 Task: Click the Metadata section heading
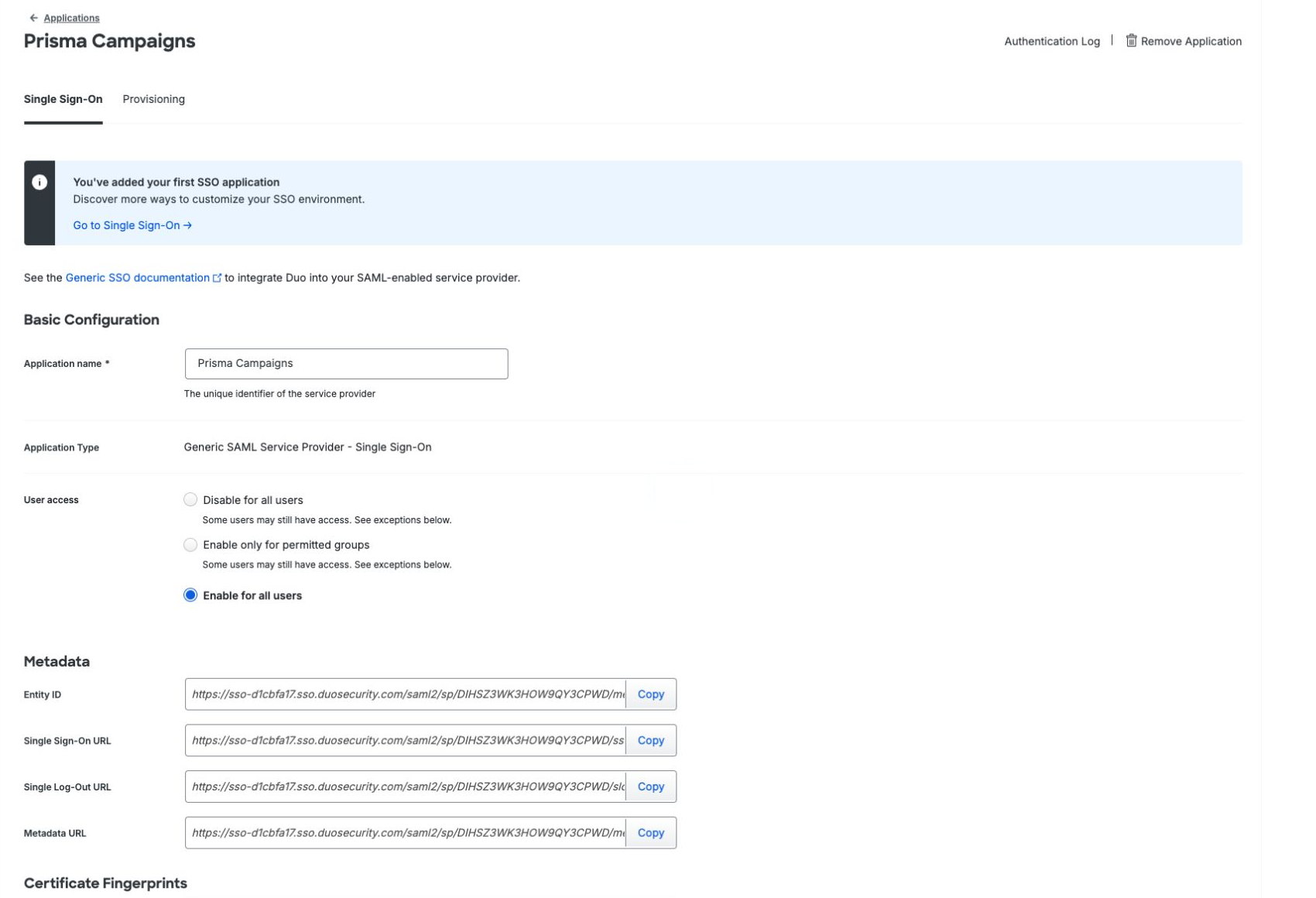pos(57,661)
